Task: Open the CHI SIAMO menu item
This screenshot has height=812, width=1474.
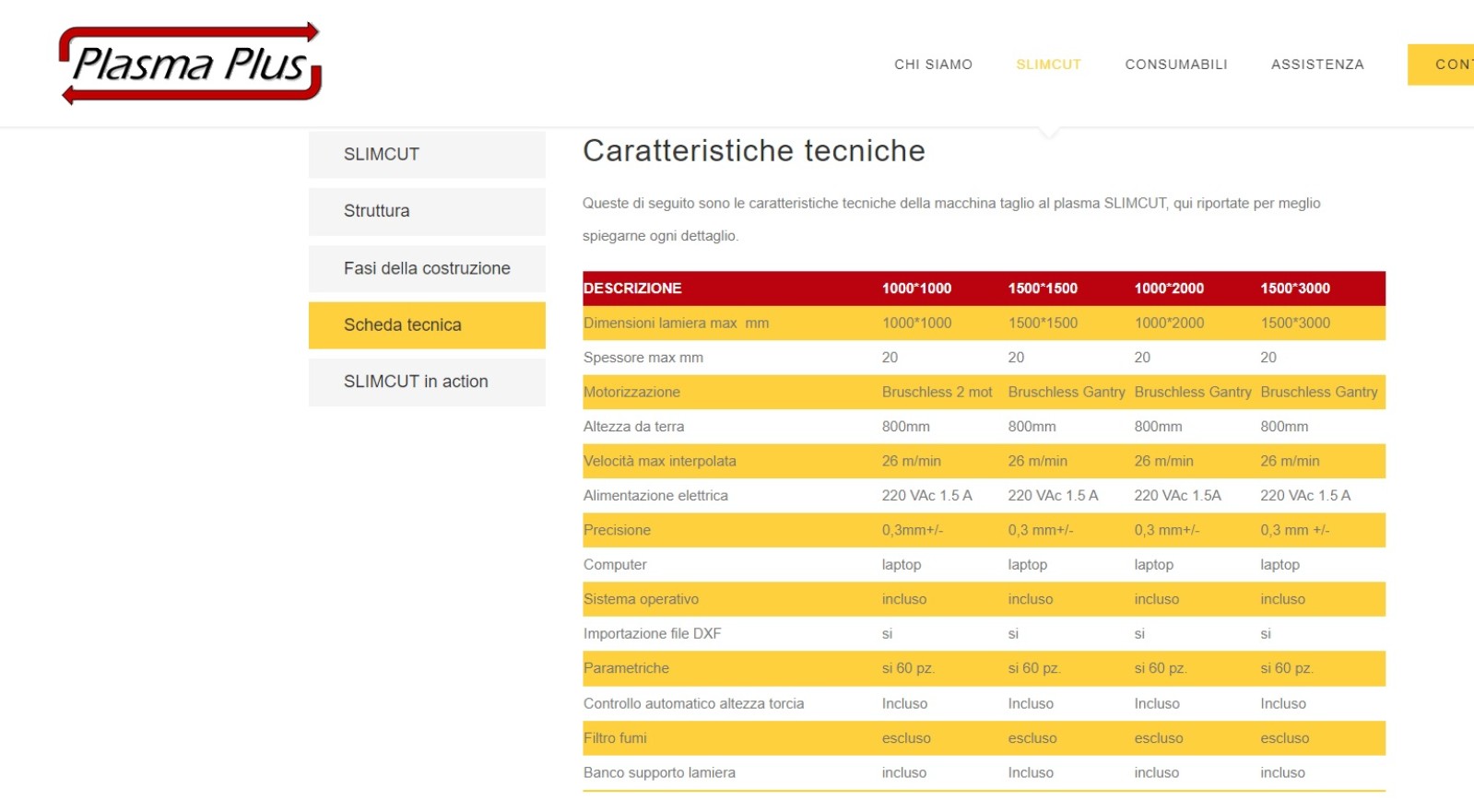Action: click(x=933, y=65)
